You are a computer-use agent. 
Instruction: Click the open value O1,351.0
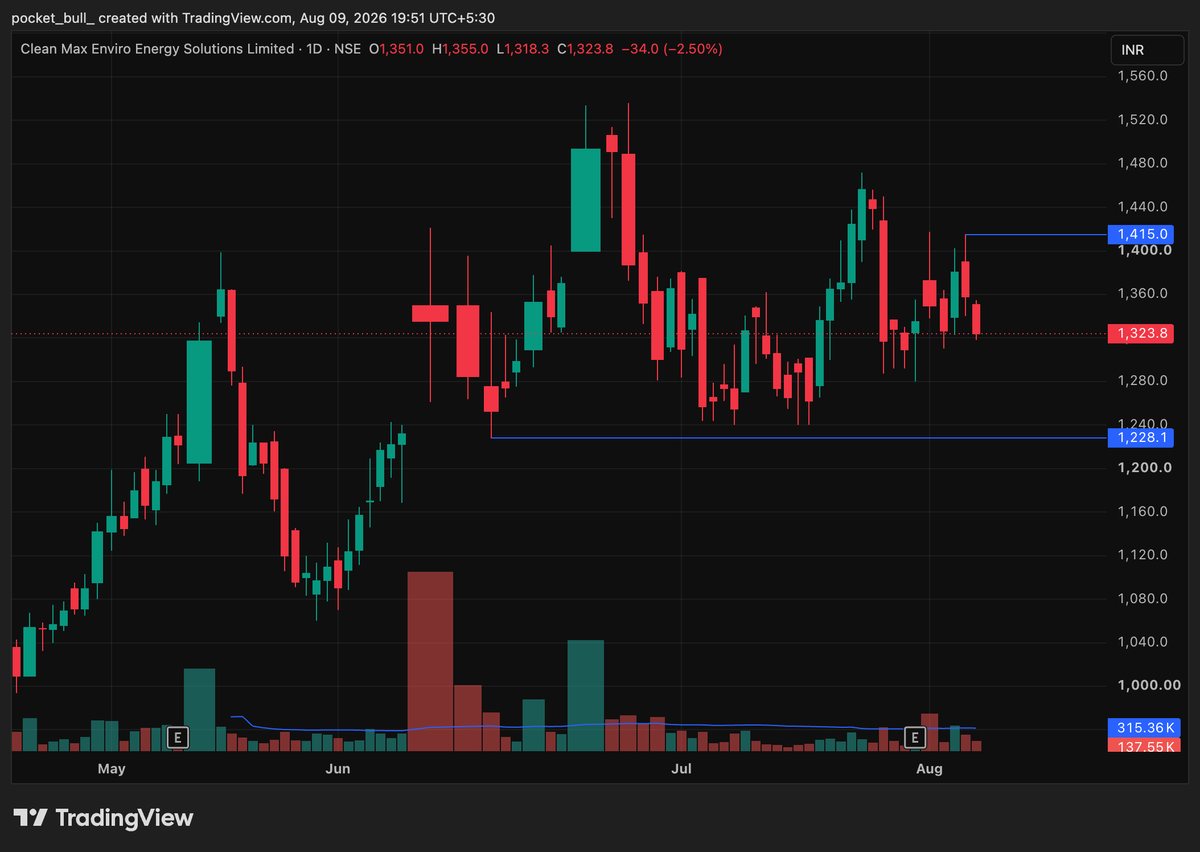pos(397,48)
